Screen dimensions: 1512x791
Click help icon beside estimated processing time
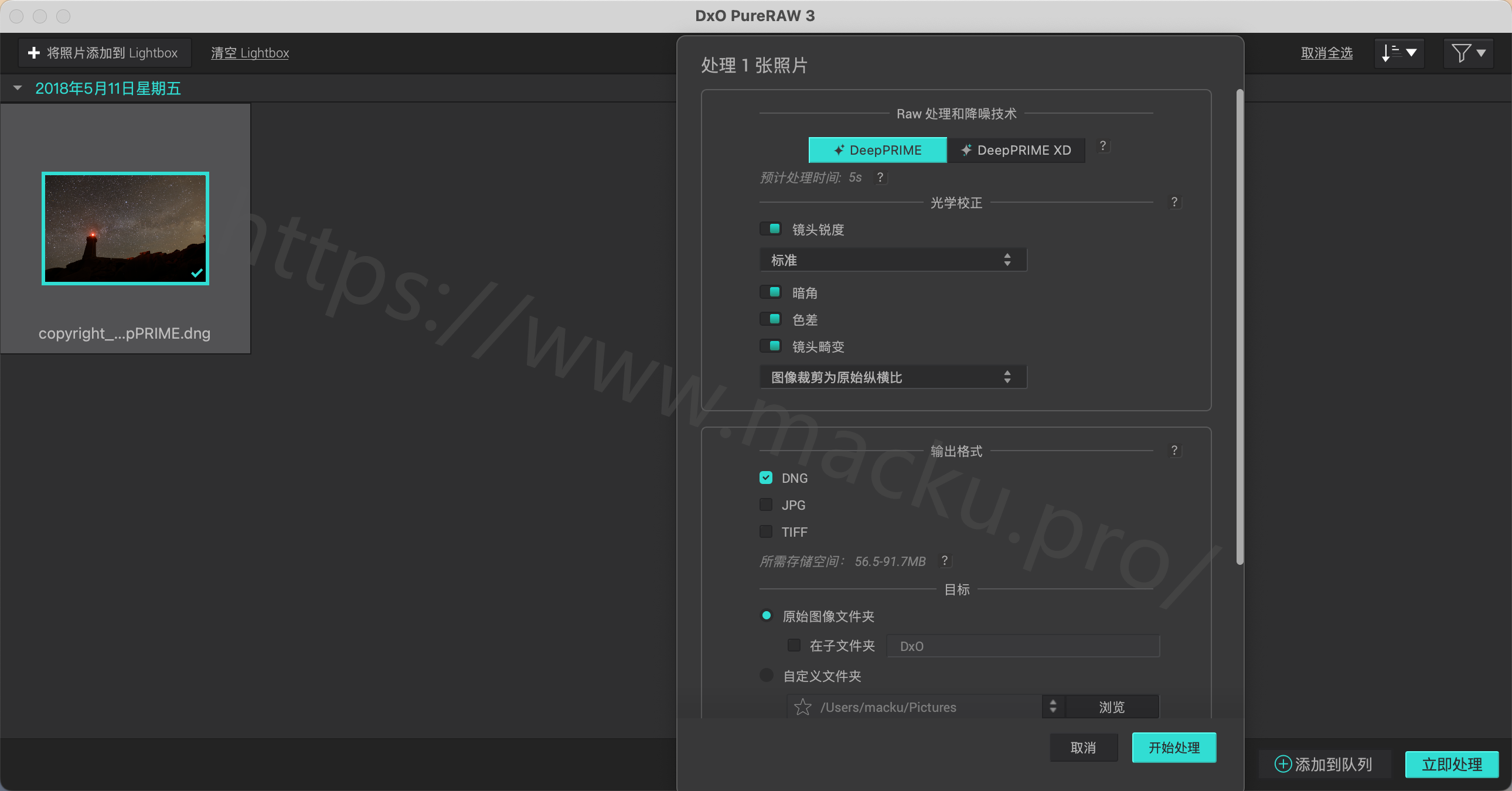tap(880, 177)
